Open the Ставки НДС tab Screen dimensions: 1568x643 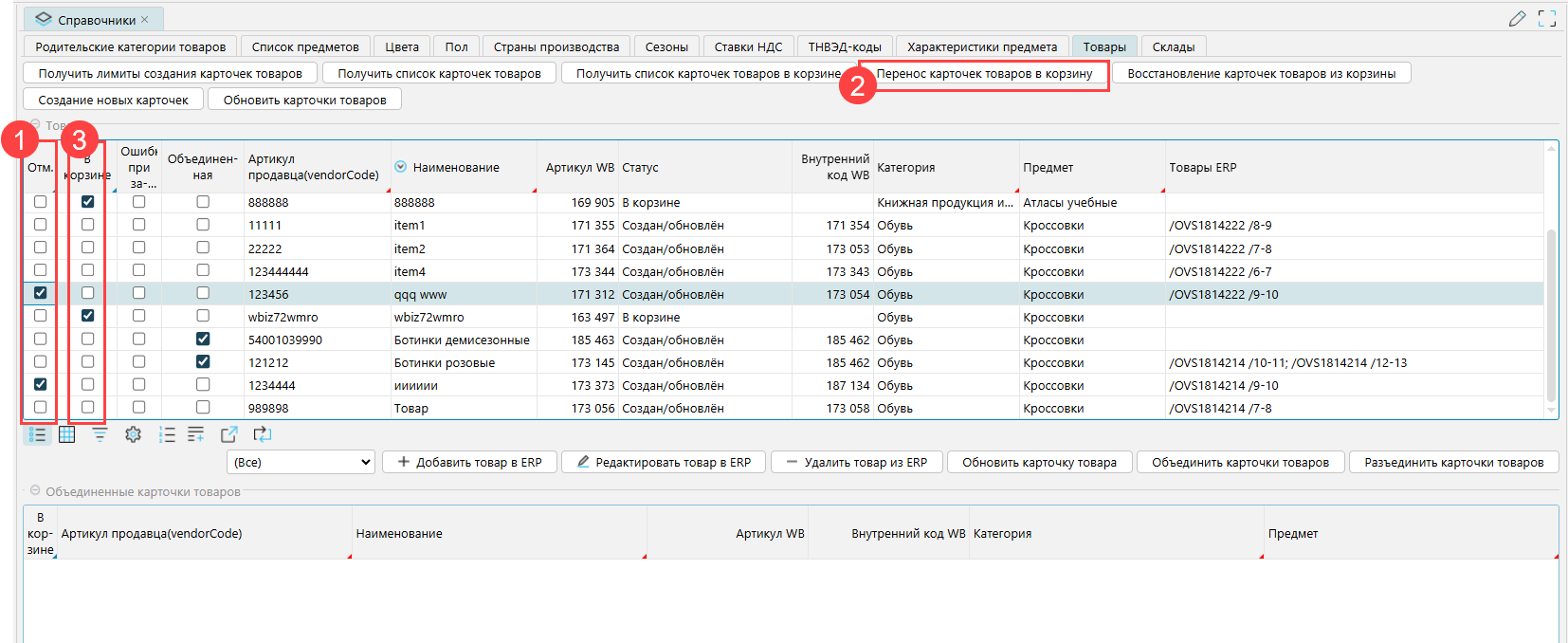point(748,46)
